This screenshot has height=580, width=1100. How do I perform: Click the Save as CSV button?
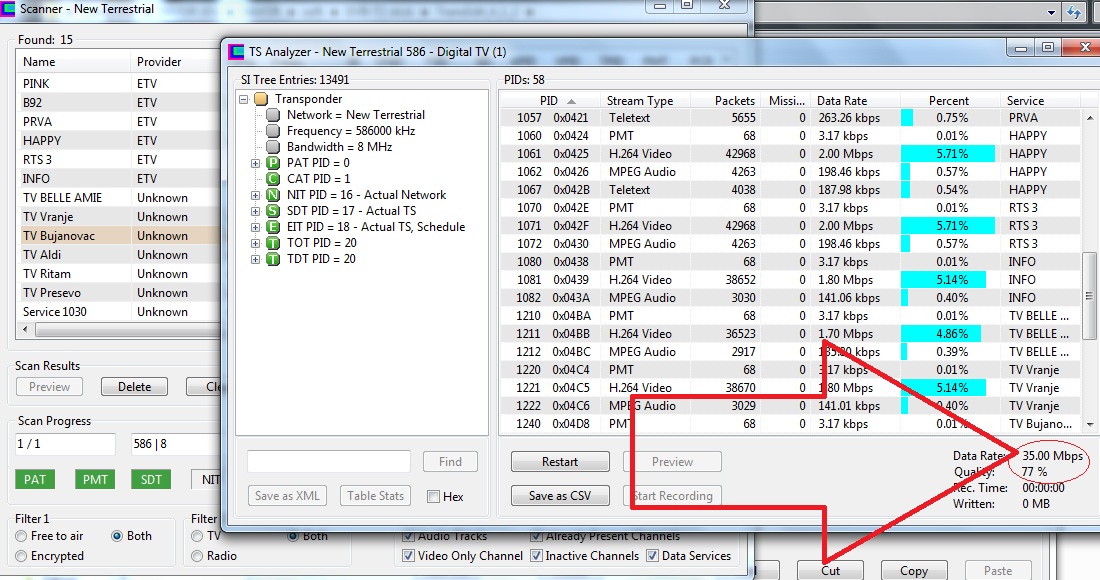click(560, 496)
